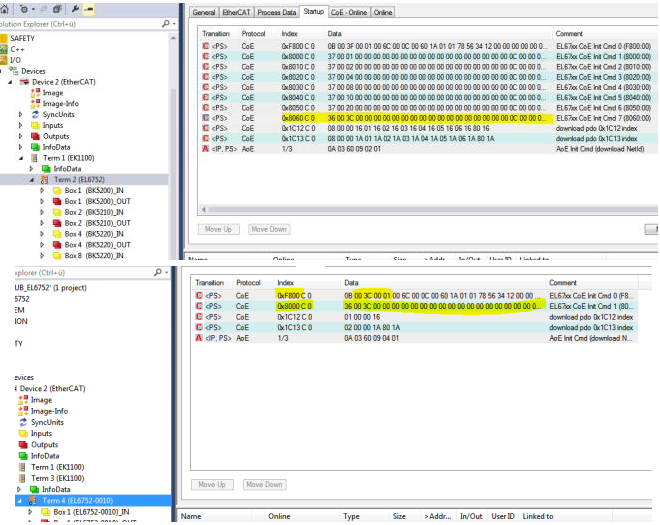Click the C transition icon of the 0x8060 row

[x=205, y=118]
